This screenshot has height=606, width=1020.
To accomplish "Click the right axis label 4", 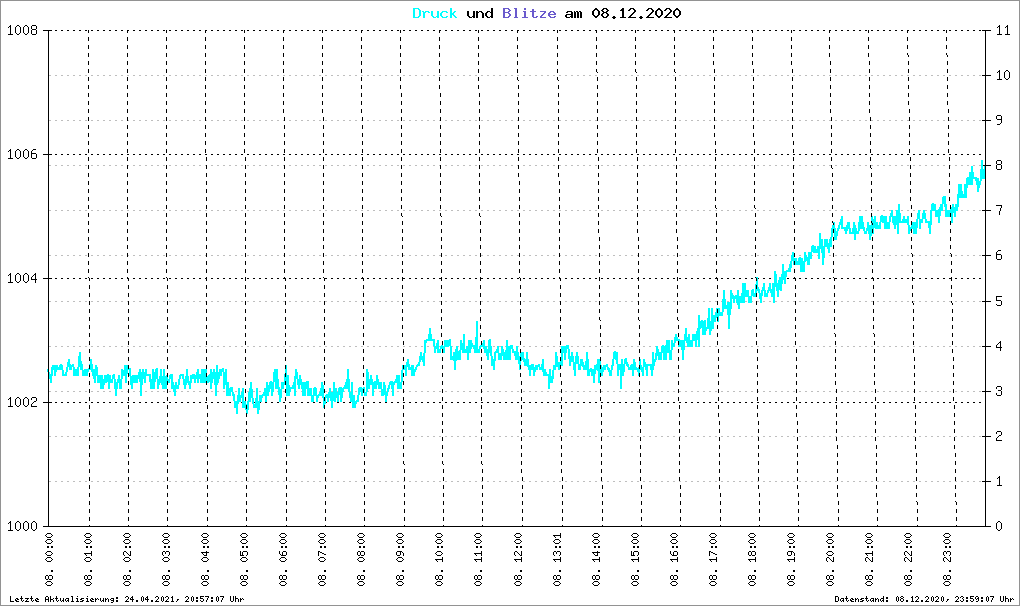I will [x=999, y=346].
